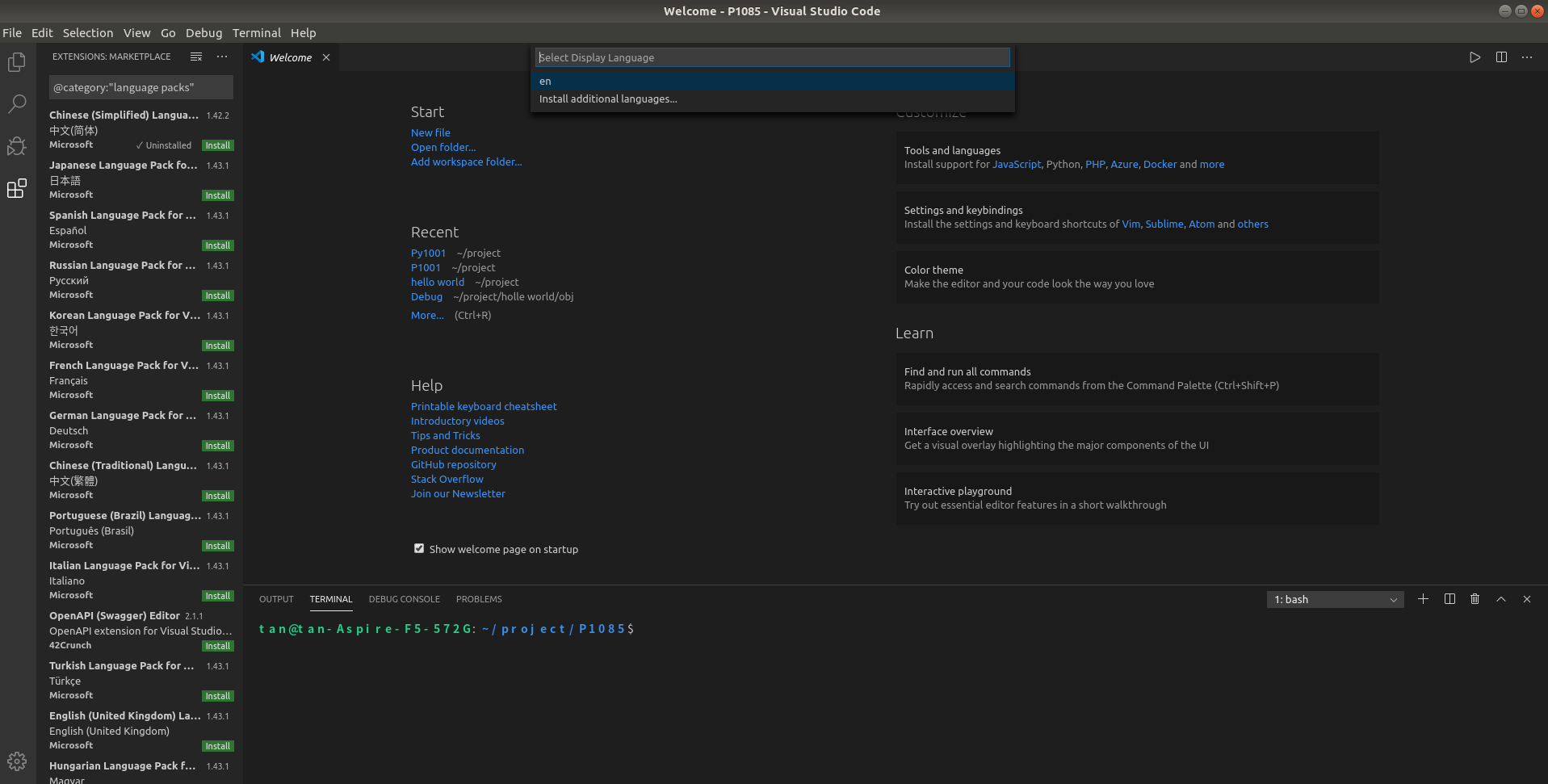
Task: Open the Run and Debug view icon
Action: click(16, 146)
